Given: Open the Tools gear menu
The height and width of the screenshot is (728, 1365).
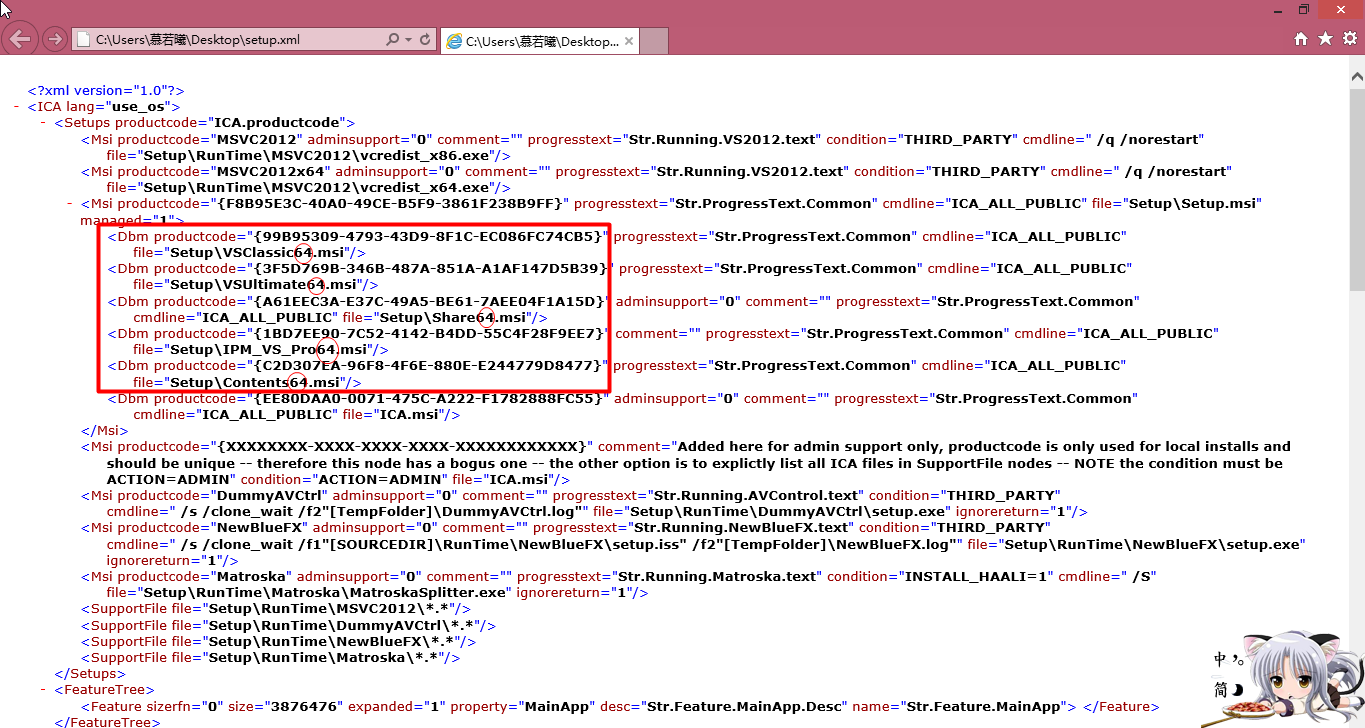Looking at the screenshot, I should click(1349, 39).
